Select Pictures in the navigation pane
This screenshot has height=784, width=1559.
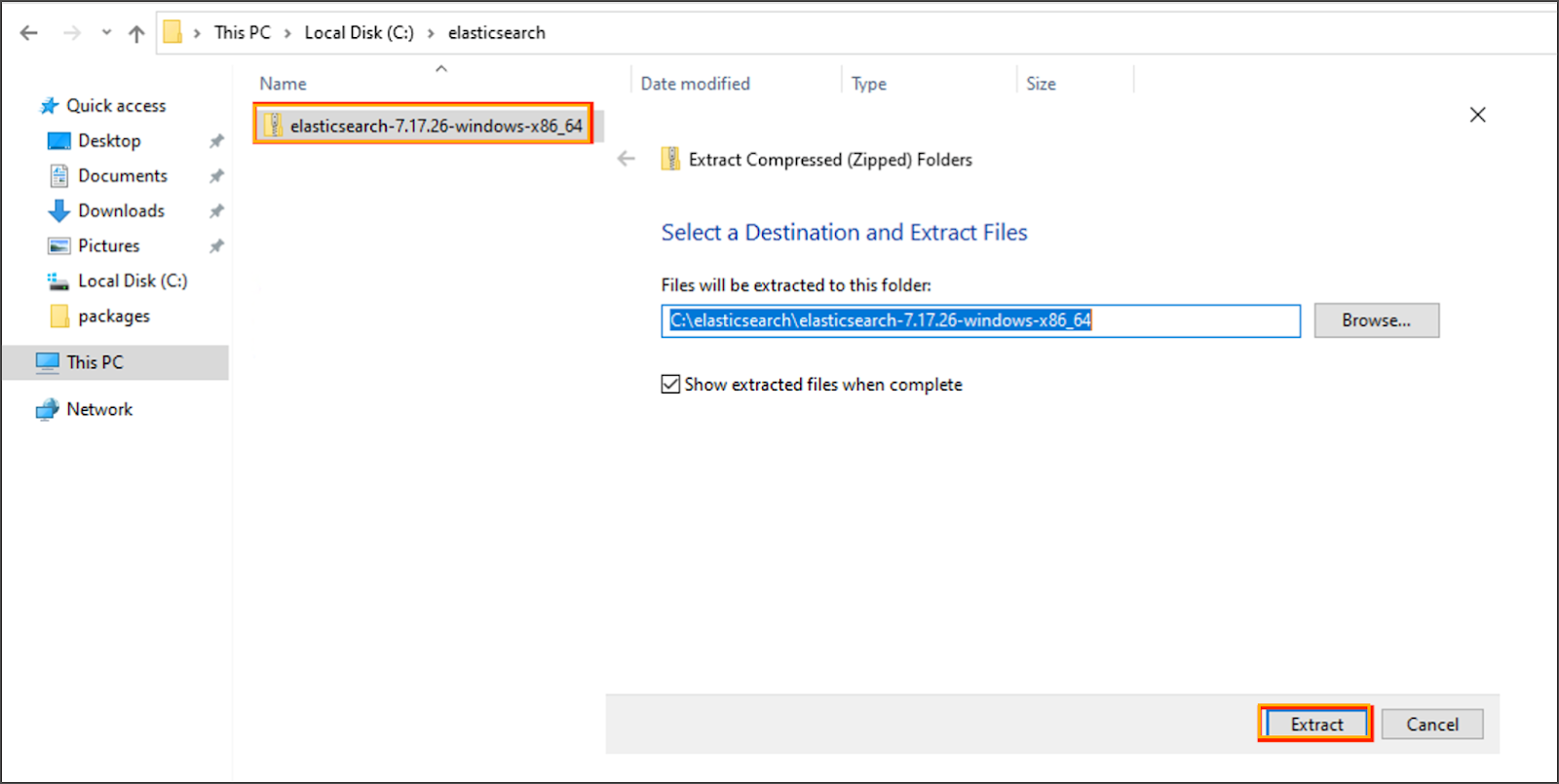point(108,245)
